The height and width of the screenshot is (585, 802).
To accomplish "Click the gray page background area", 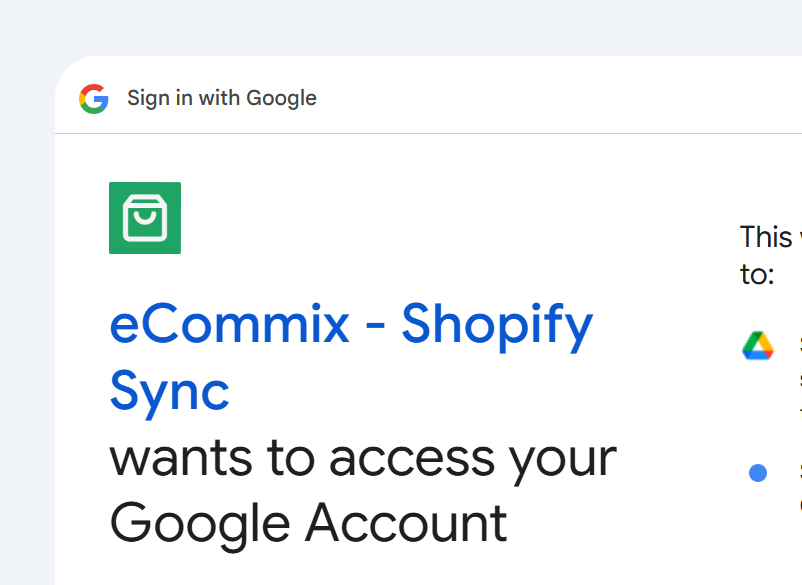I will click(x=25, y=300).
